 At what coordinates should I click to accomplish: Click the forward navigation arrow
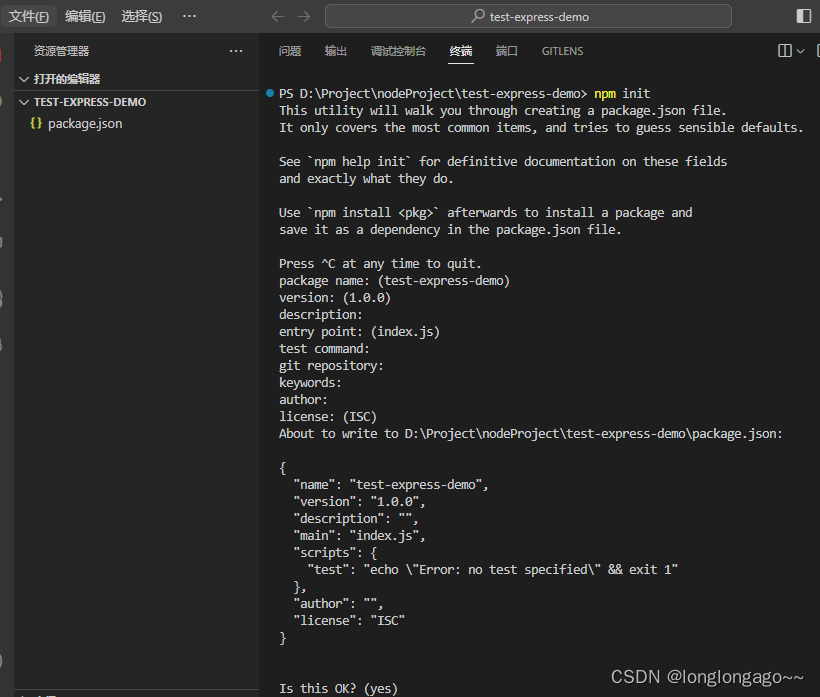click(x=303, y=16)
